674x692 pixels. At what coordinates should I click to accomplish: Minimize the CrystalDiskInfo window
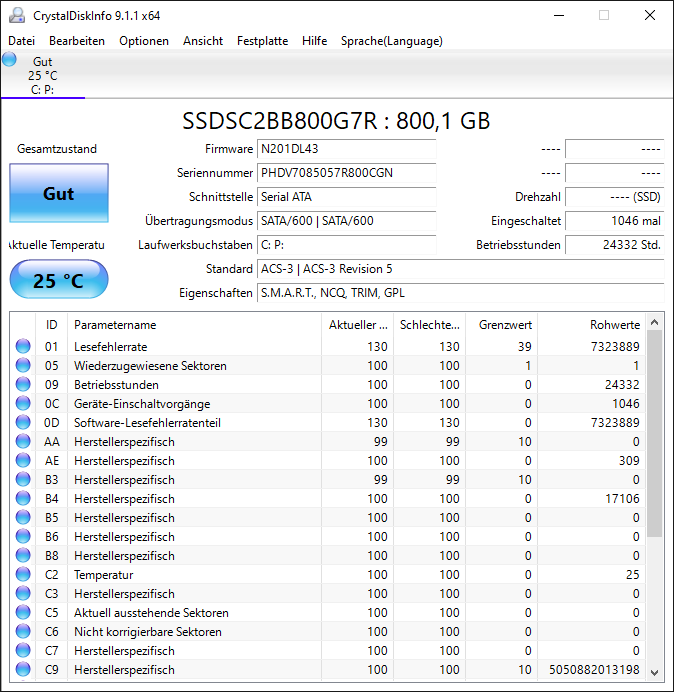[x=559, y=15]
